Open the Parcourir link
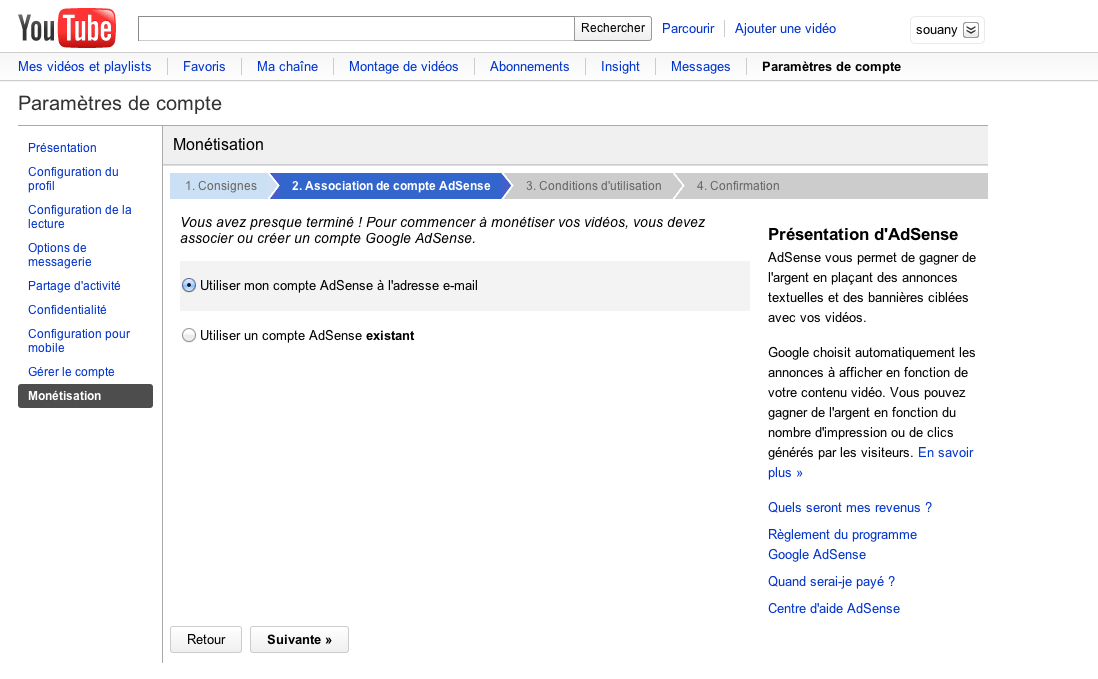 pos(688,29)
